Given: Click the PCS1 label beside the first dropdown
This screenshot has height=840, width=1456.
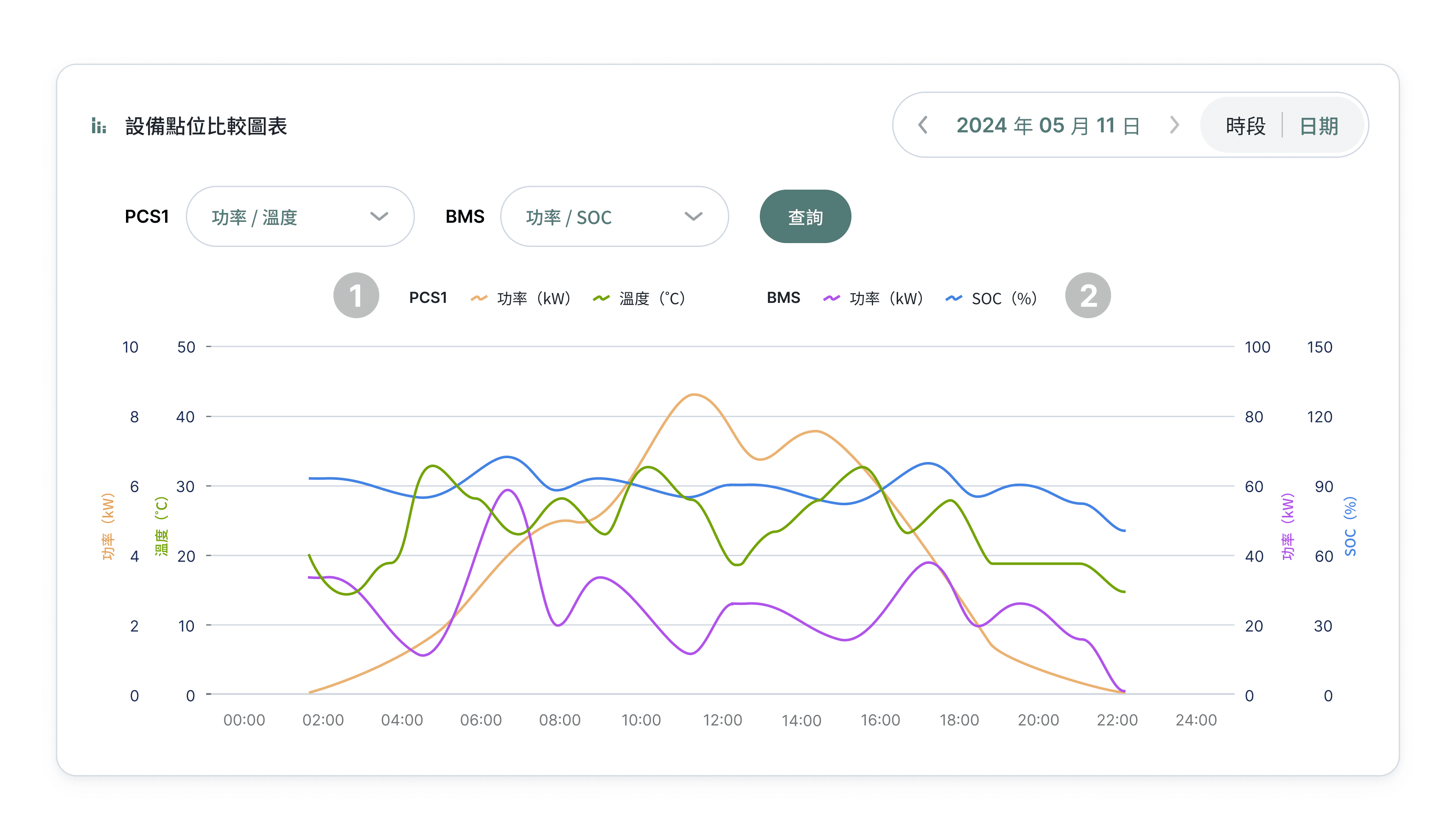Looking at the screenshot, I should (146, 216).
